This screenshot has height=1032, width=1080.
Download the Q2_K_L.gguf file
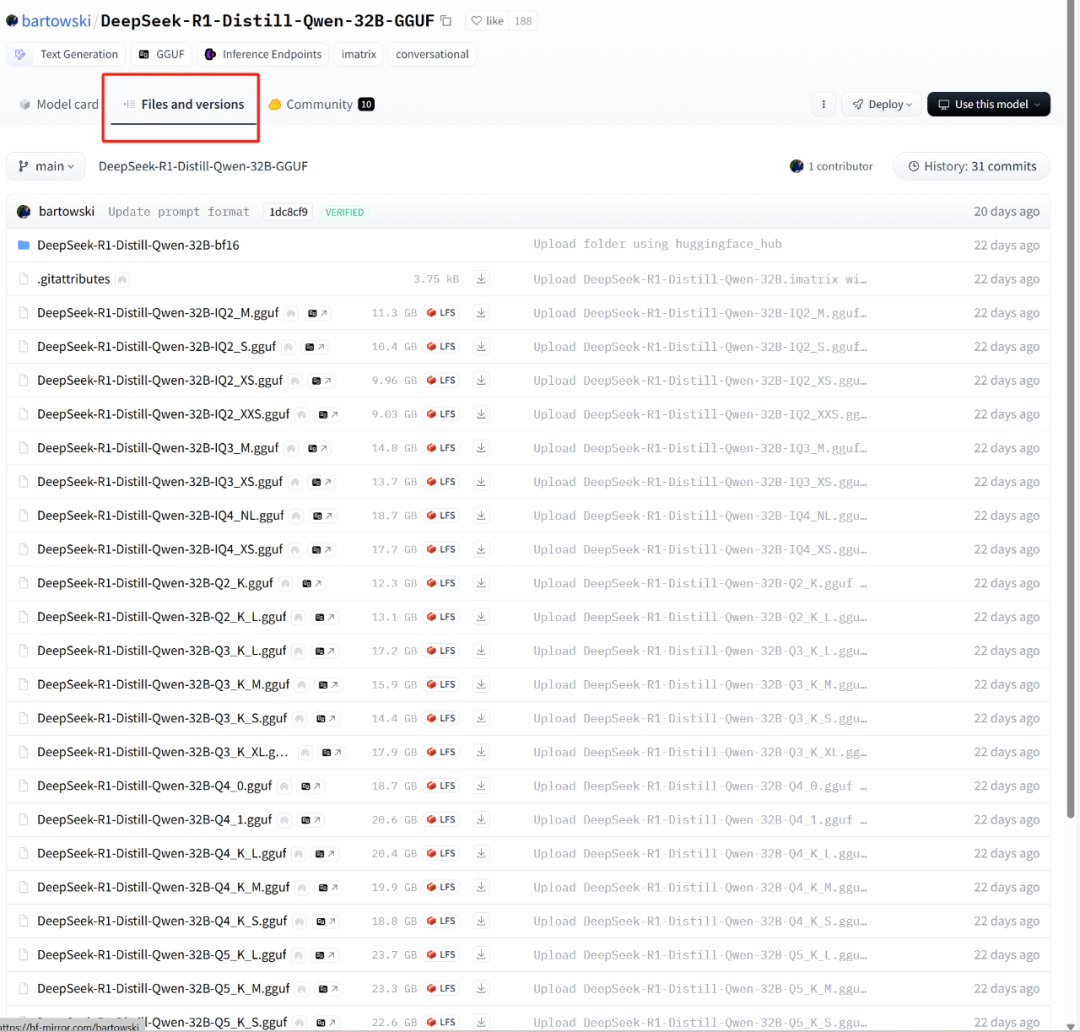click(481, 617)
